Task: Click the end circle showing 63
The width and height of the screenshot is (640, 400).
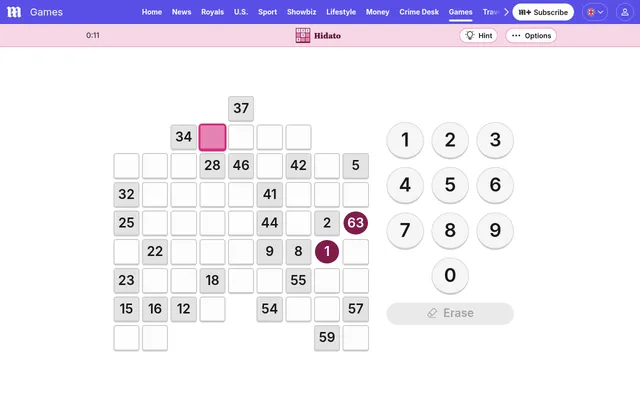Action: 356,223
